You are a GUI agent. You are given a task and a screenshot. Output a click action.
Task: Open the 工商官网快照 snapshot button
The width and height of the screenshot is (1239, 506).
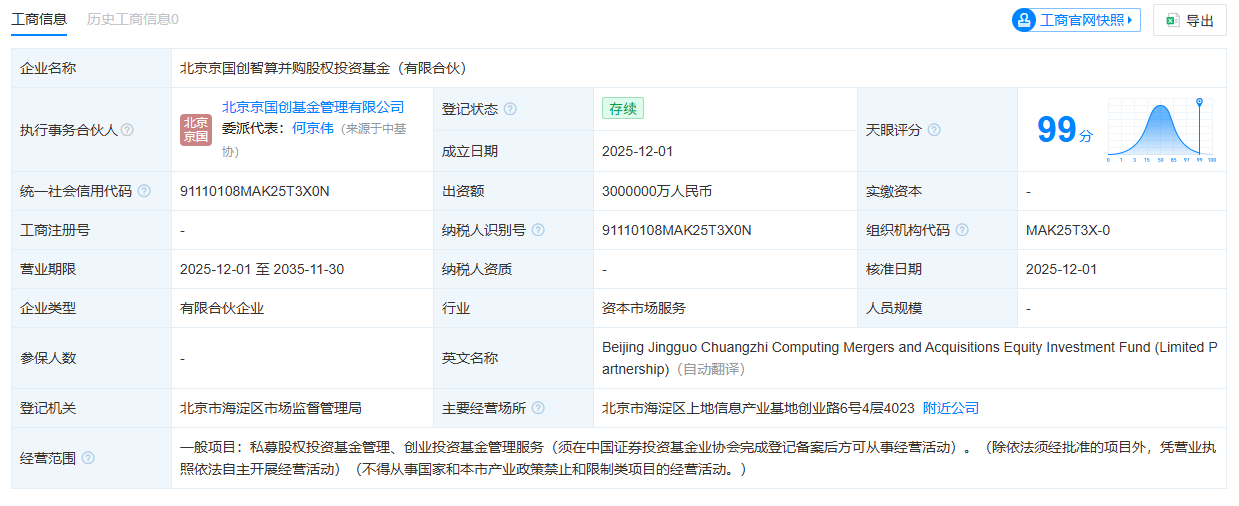click(1076, 20)
